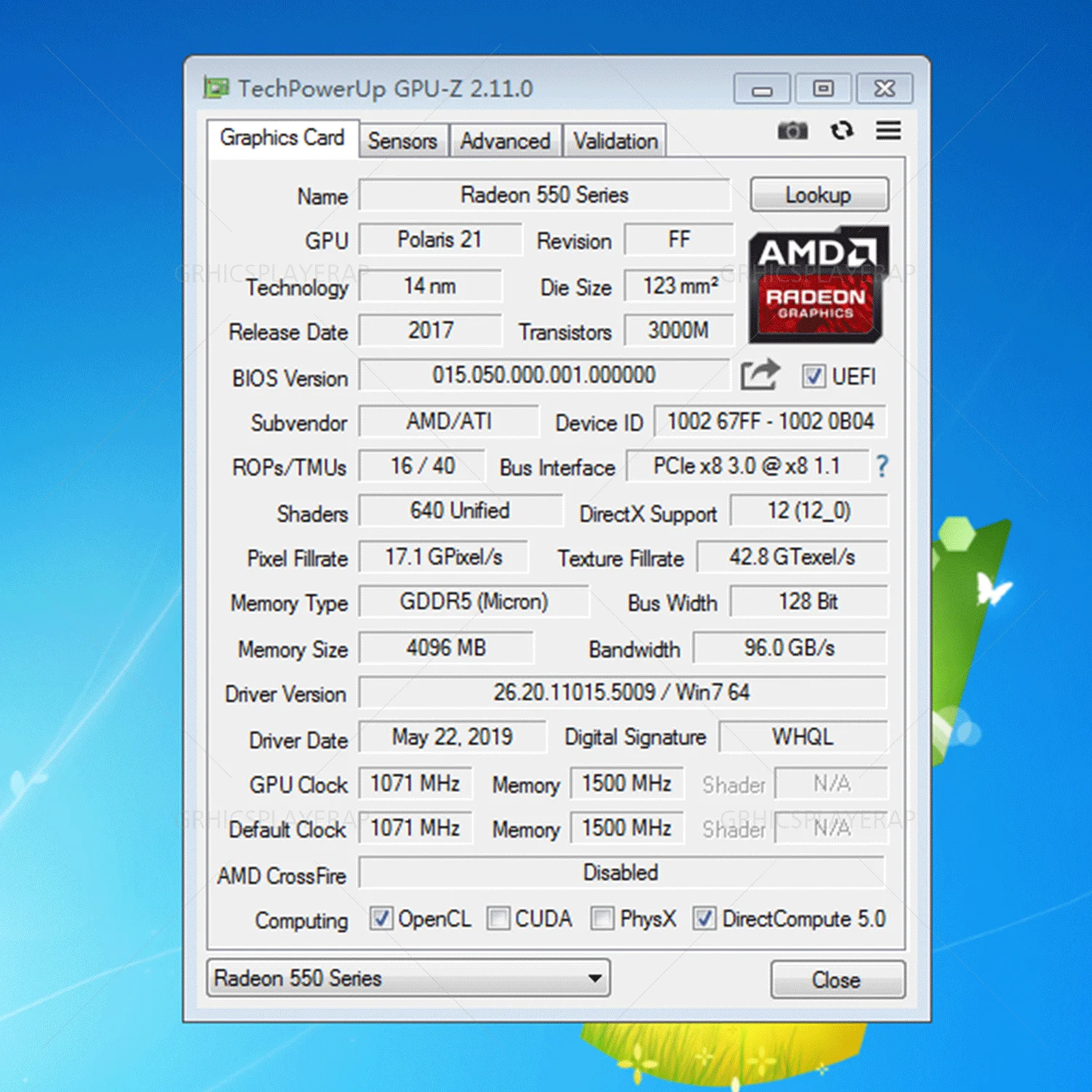Click the Release Date value 2017
Screen dimensions: 1092x1092
coord(430,331)
